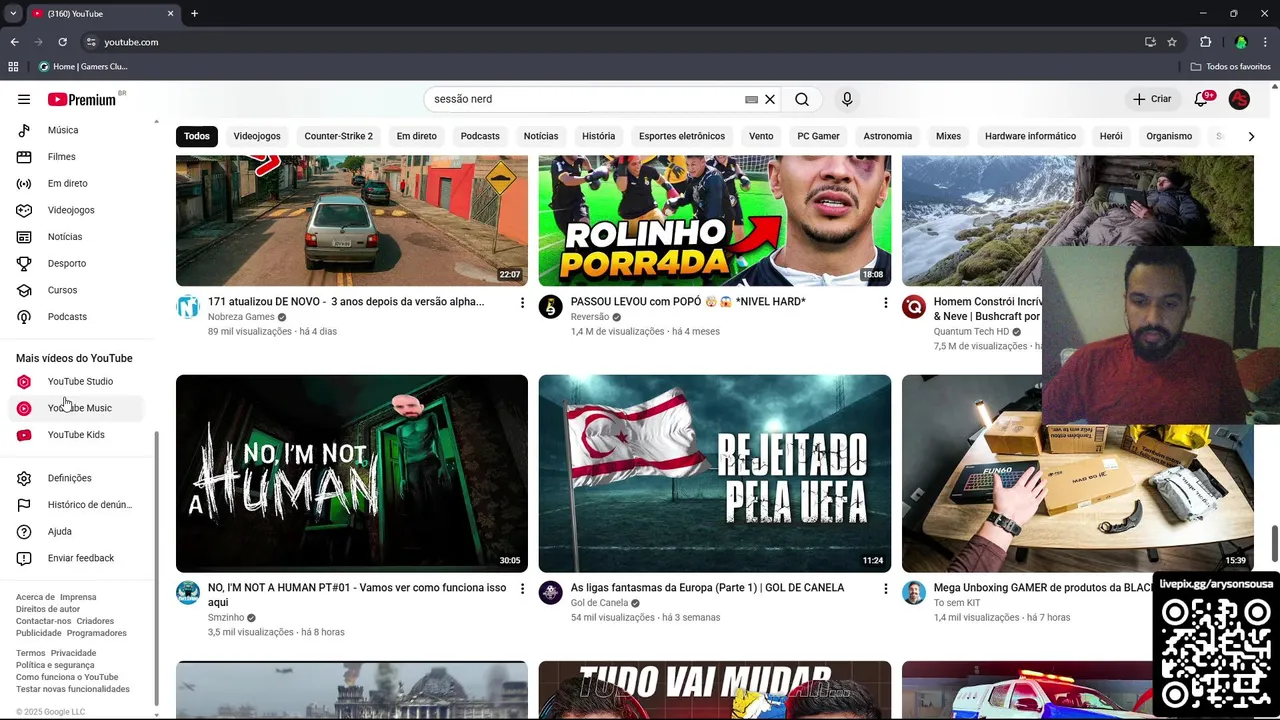Open Gol de Canela channel avatar
Image resolution: width=1280 pixels, height=720 pixels.
tap(550, 592)
